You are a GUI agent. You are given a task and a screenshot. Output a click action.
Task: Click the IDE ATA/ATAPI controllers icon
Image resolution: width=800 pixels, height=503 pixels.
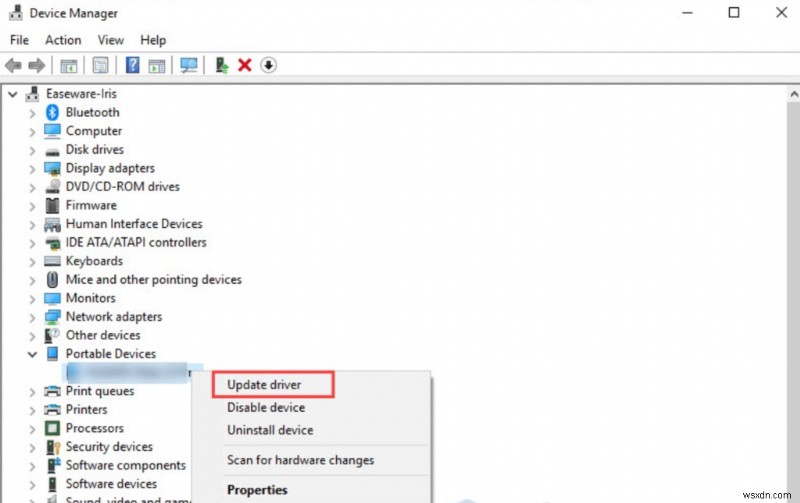click(52, 243)
